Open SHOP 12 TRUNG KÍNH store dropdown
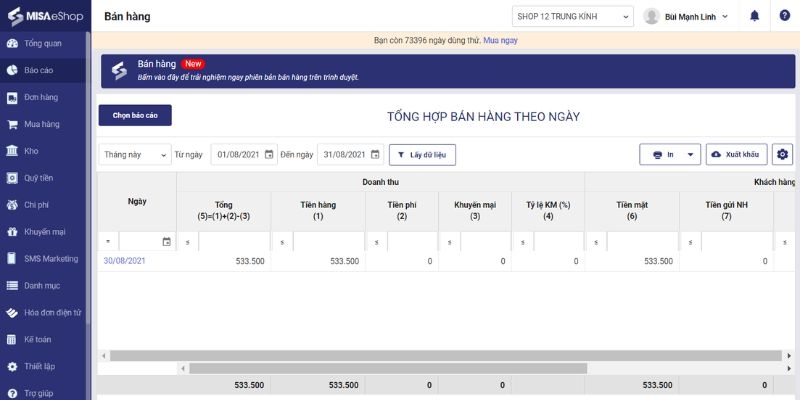This screenshot has height=400, width=800. pos(573,16)
